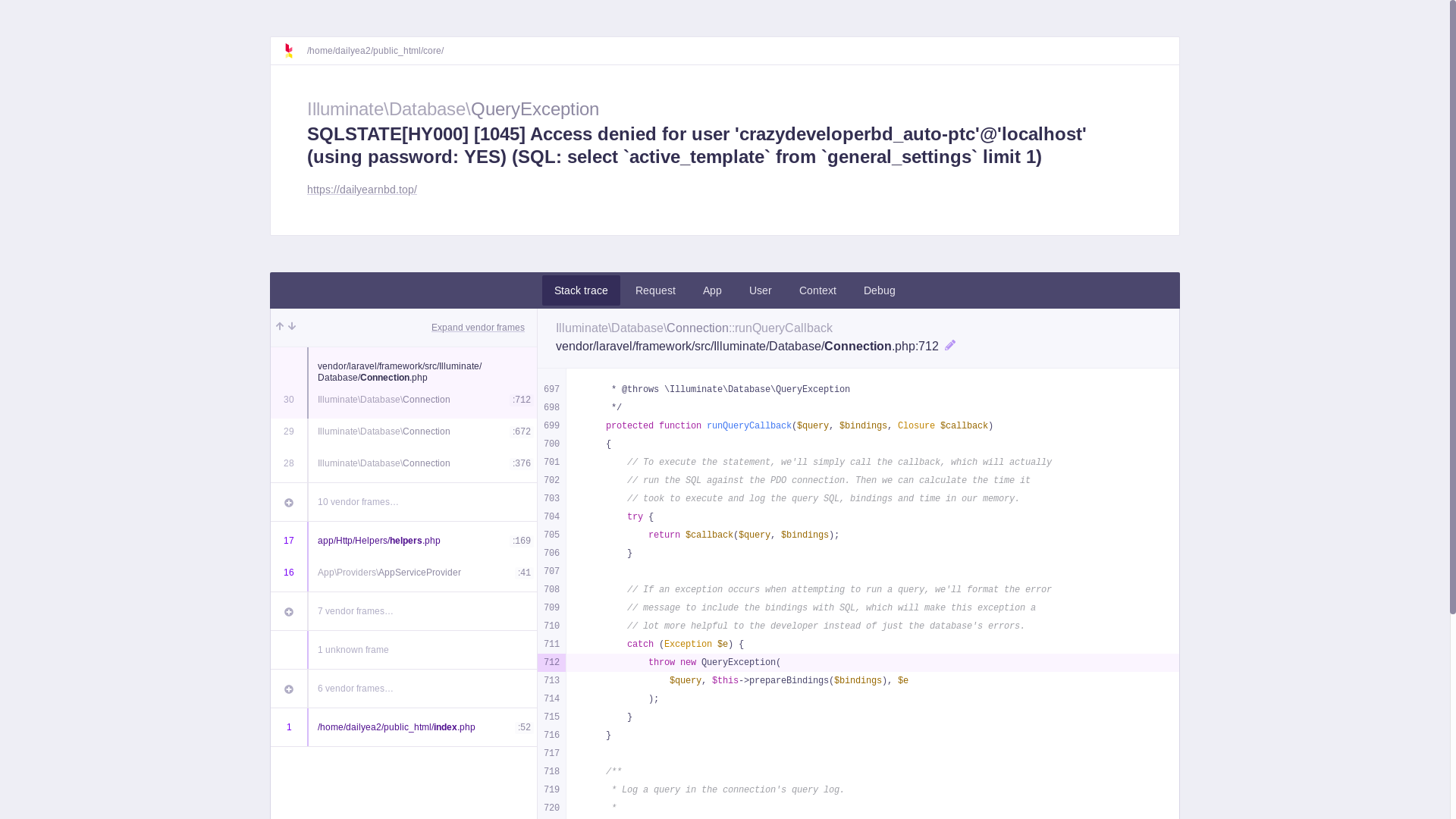Click the throw new QueryException code line
Screen dimensions: 1456x819
(x=872, y=663)
